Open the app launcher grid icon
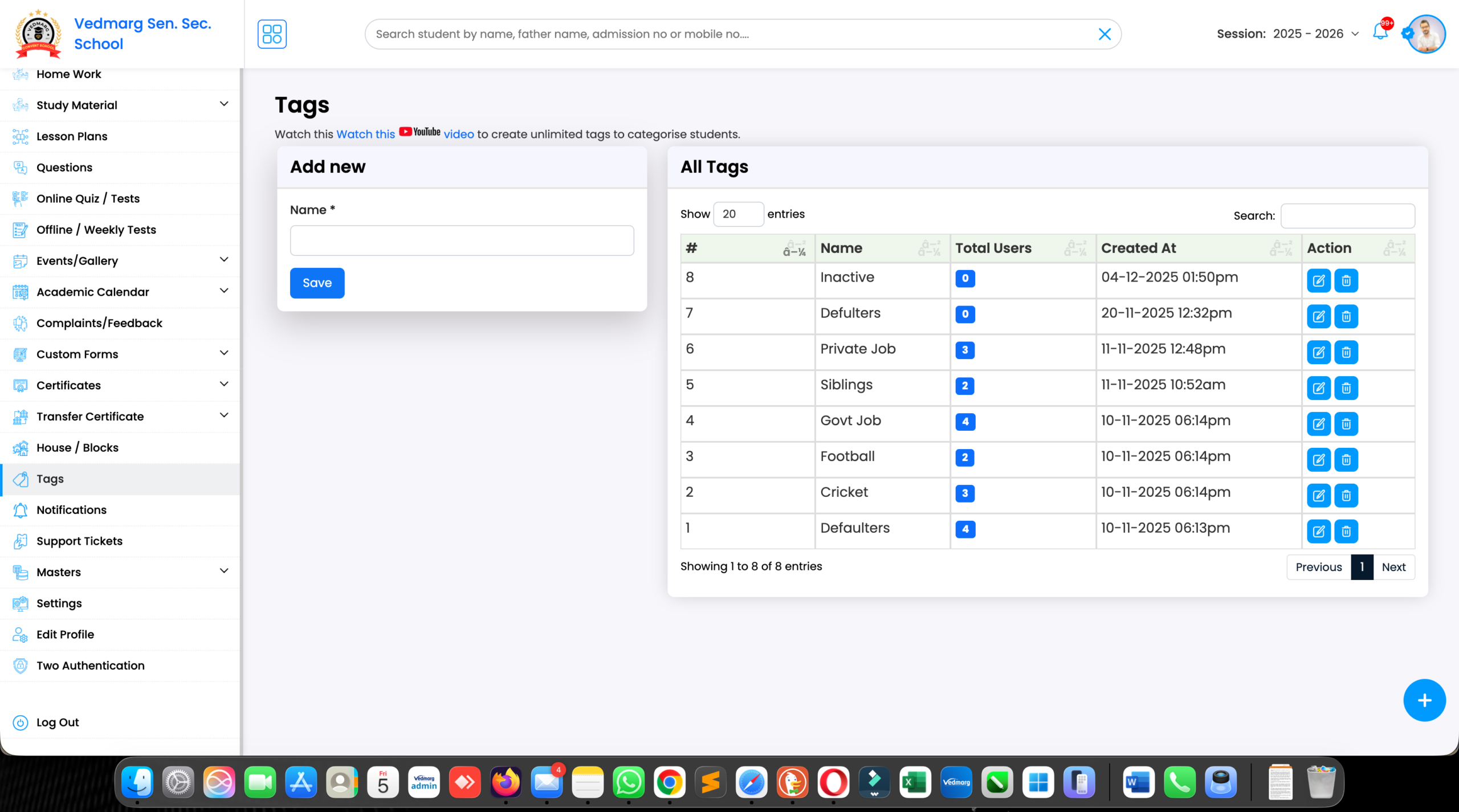 click(272, 34)
